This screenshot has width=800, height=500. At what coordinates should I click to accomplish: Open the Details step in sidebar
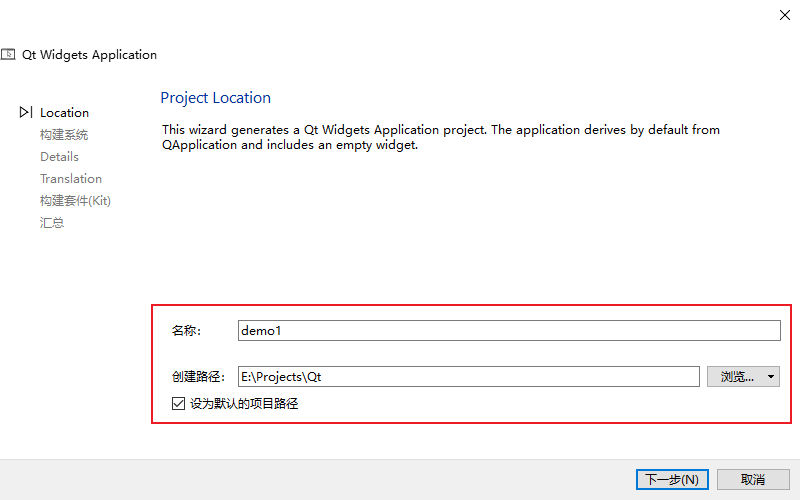(59, 157)
